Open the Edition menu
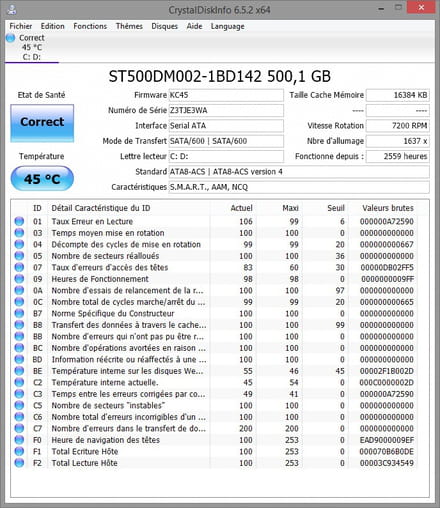The height and width of the screenshot is (508, 440). click(52, 26)
